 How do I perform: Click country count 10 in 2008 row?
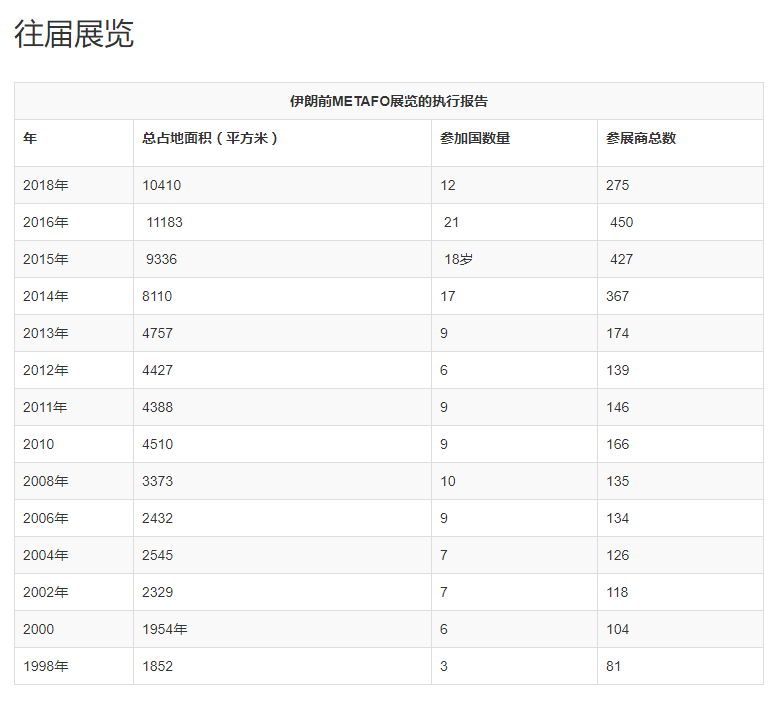click(x=448, y=481)
